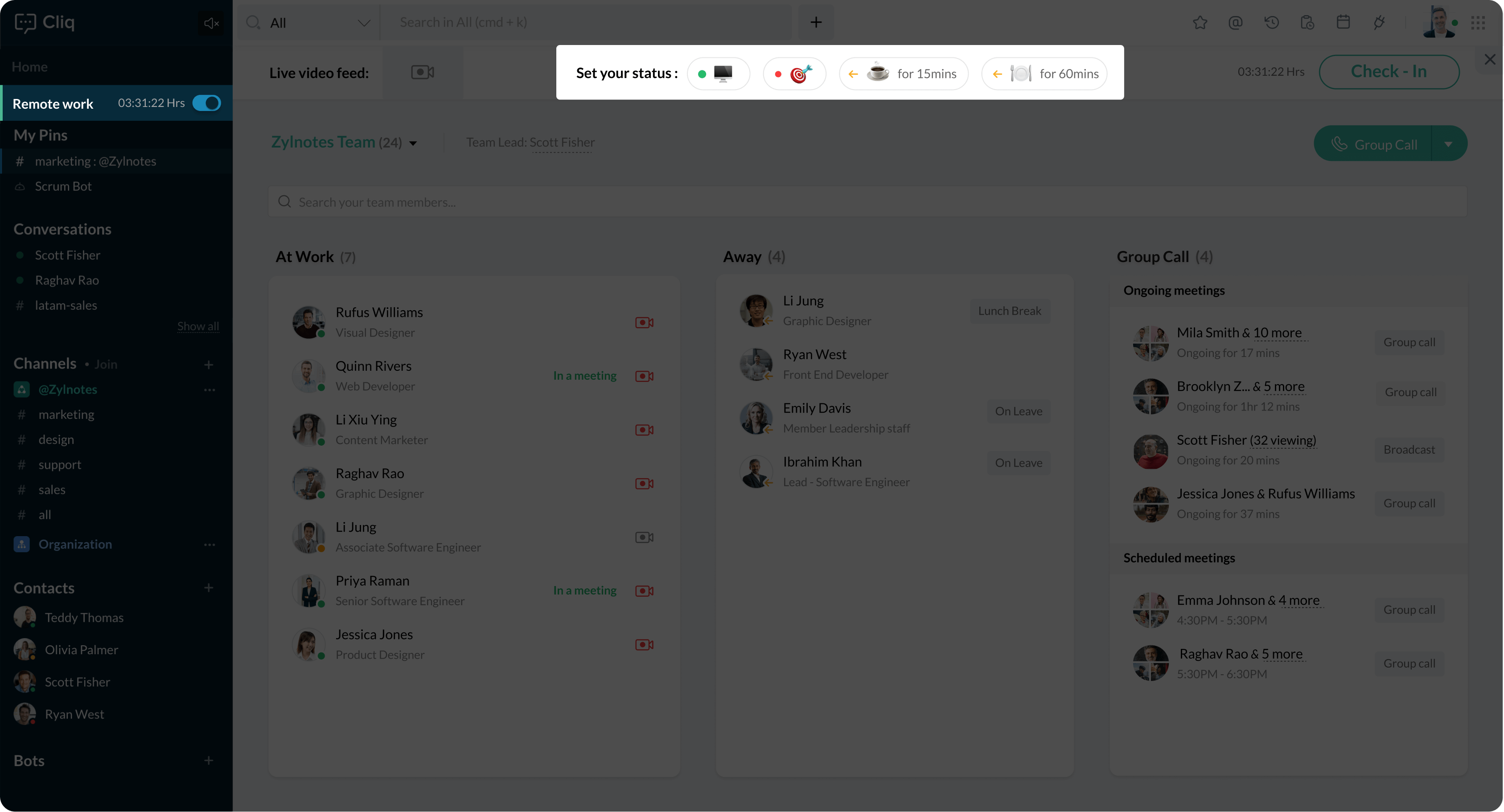1504x812 pixels.
Task: Open pinned marketing : @Zylnotes chat
Action: coord(117,161)
